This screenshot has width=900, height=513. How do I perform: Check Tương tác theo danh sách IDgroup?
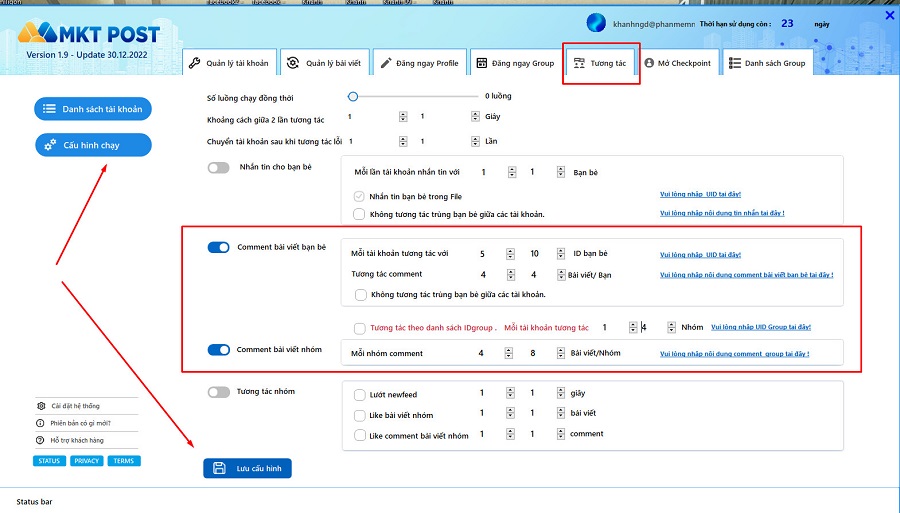click(359, 328)
